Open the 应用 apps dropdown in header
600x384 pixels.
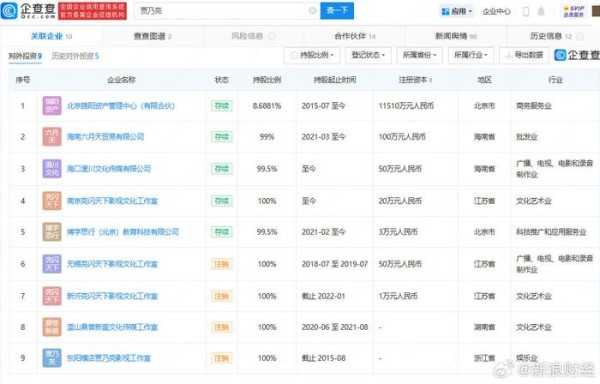457,11
